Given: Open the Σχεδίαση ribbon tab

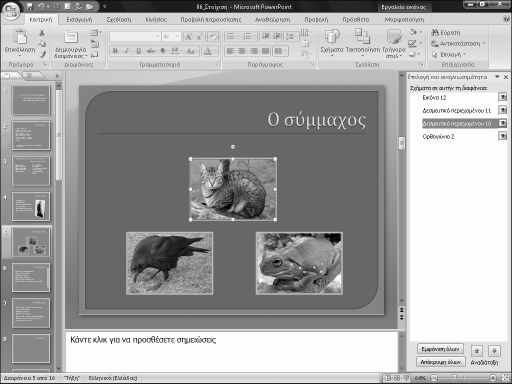Looking at the screenshot, I should tap(119, 20).
